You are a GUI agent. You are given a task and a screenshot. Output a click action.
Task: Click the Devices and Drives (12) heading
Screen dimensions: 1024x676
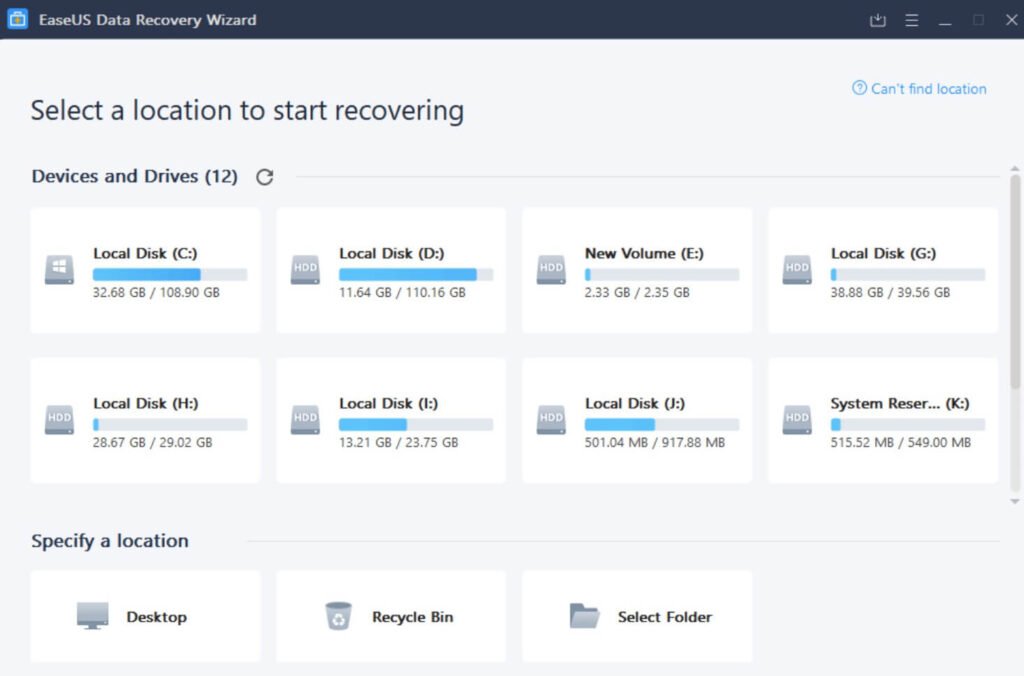pyautogui.click(x=135, y=176)
